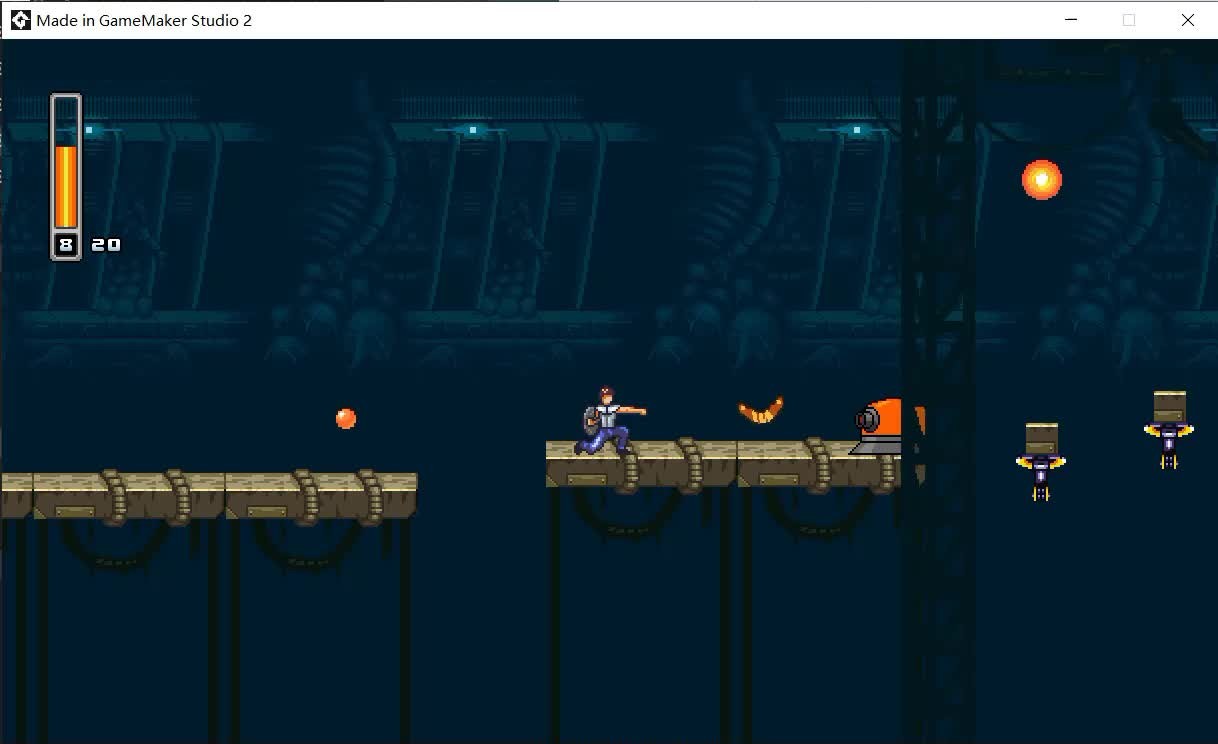Click the running player character
Image resolution: width=1218 pixels, height=744 pixels.
(x=607, y=422)
